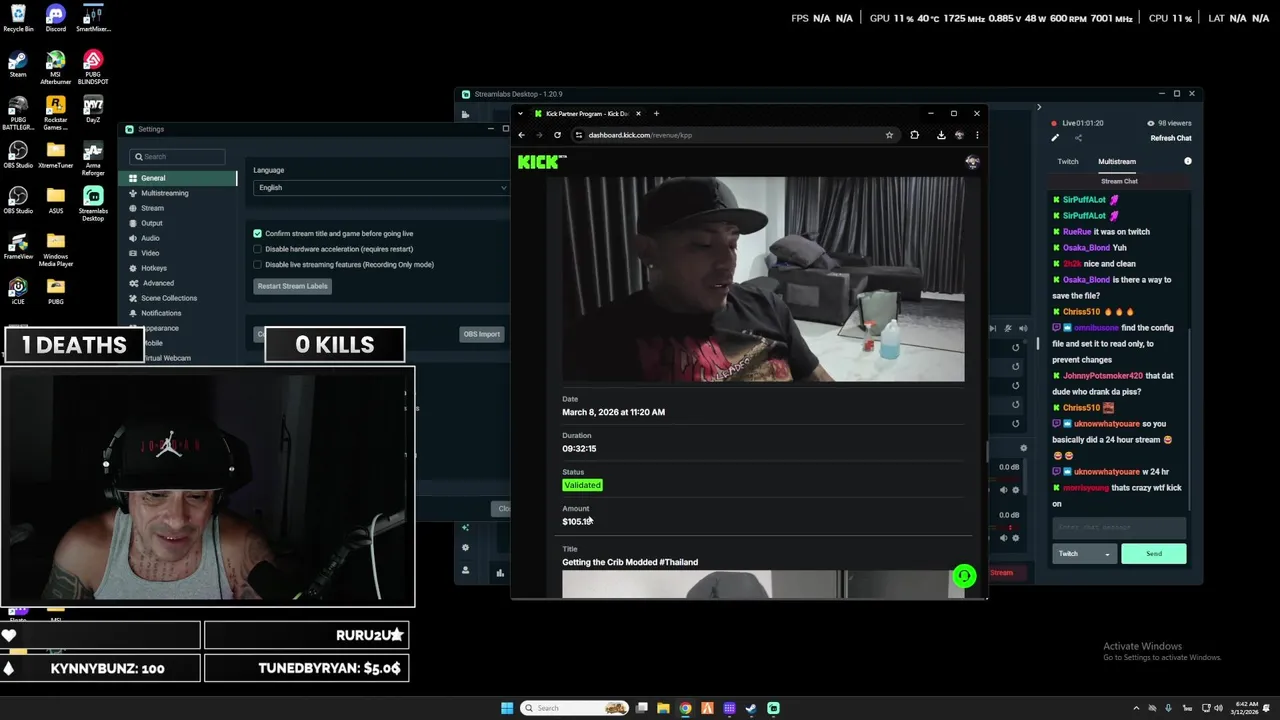Open a new browser tab with plus

click(x=656, y=113)
